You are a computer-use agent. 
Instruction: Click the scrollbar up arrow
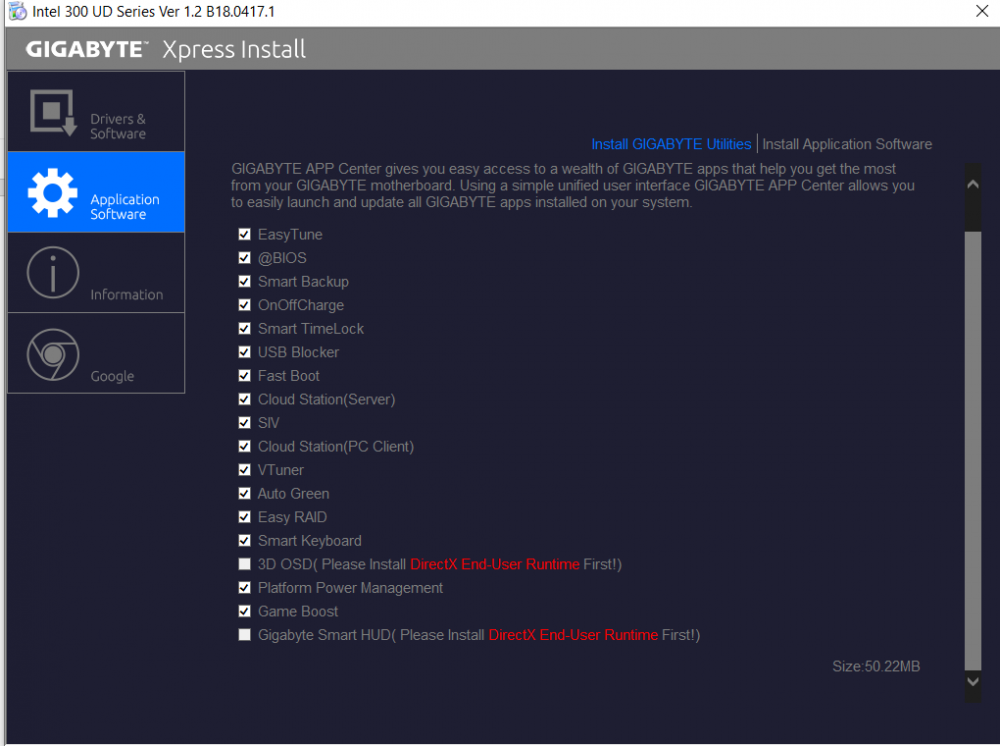click(x=973, y=184)
